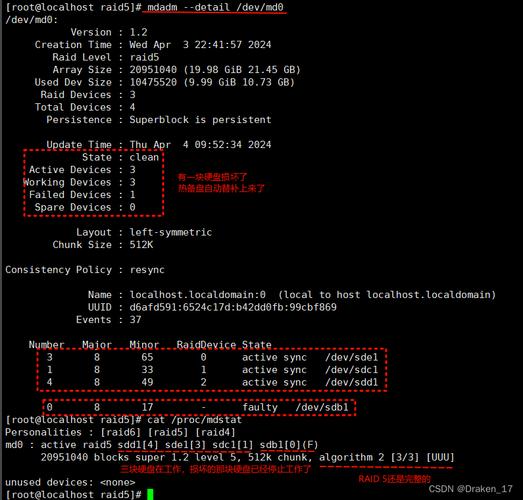523x500 pixels.
Task: Click the 'Total Devices' label
Action: click(73, 107)
